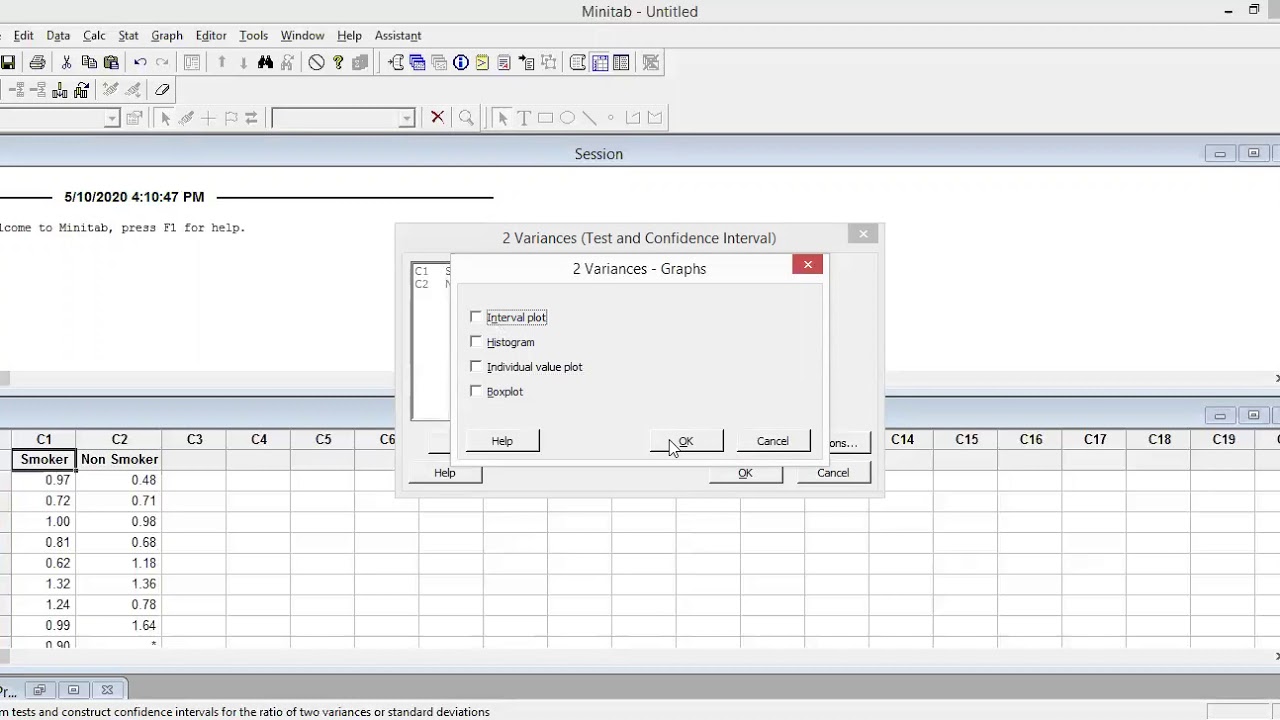The width and height of the screenshot is (1280, 720).
Task: Enable the Boxplot checkbox
Action: (476, 392)
